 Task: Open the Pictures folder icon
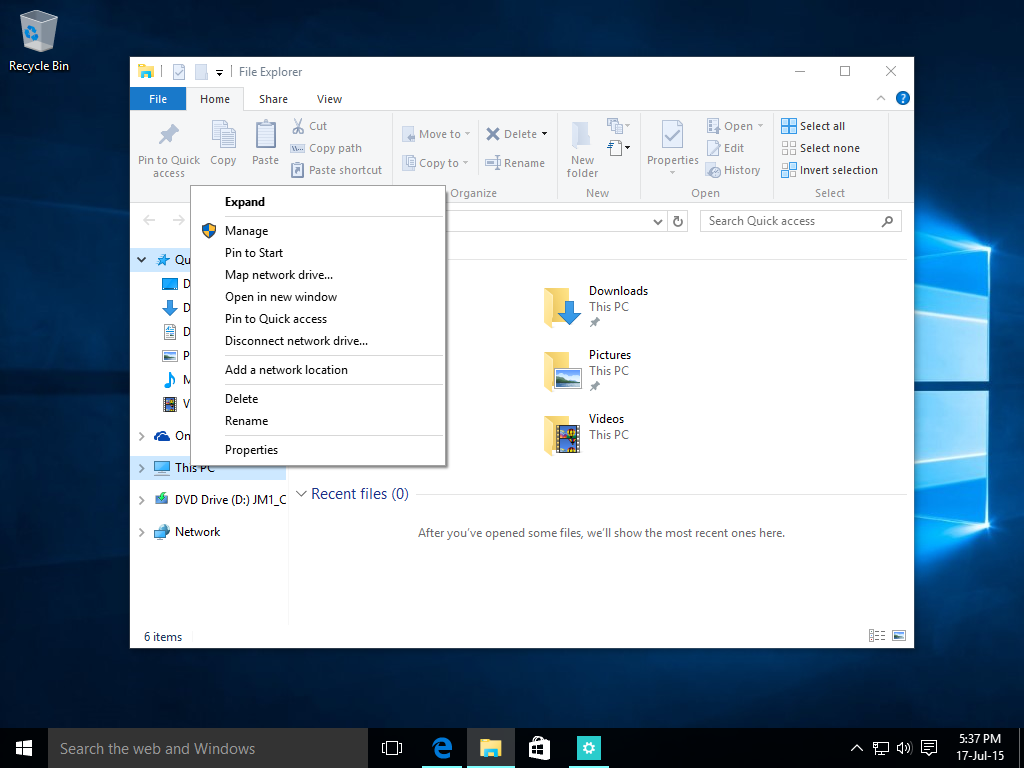click(x=562, y=370)
